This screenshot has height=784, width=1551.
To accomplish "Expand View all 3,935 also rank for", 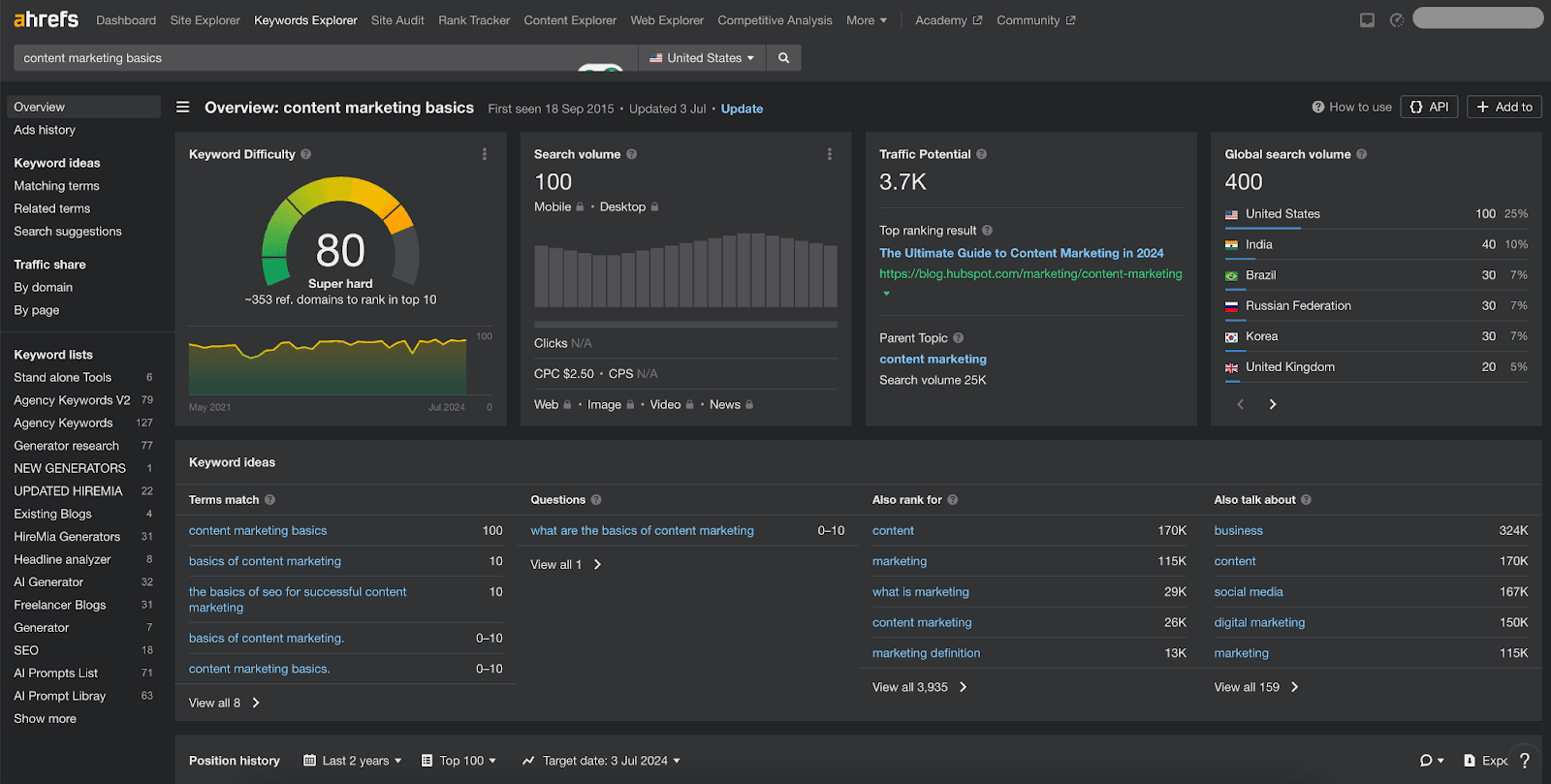I will [920, 687].
